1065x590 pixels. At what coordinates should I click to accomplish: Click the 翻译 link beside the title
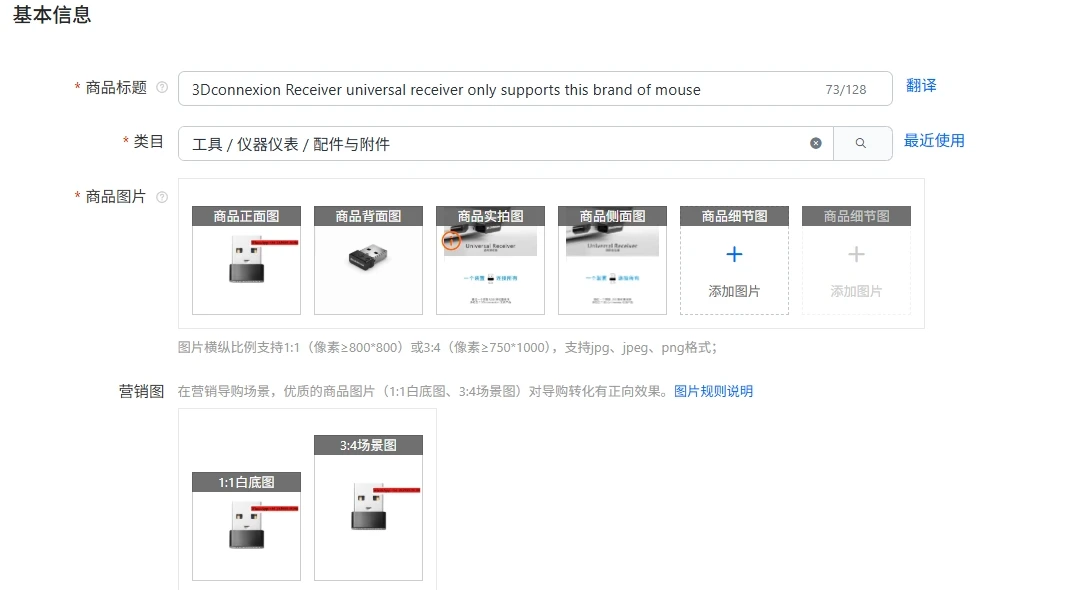921,86
